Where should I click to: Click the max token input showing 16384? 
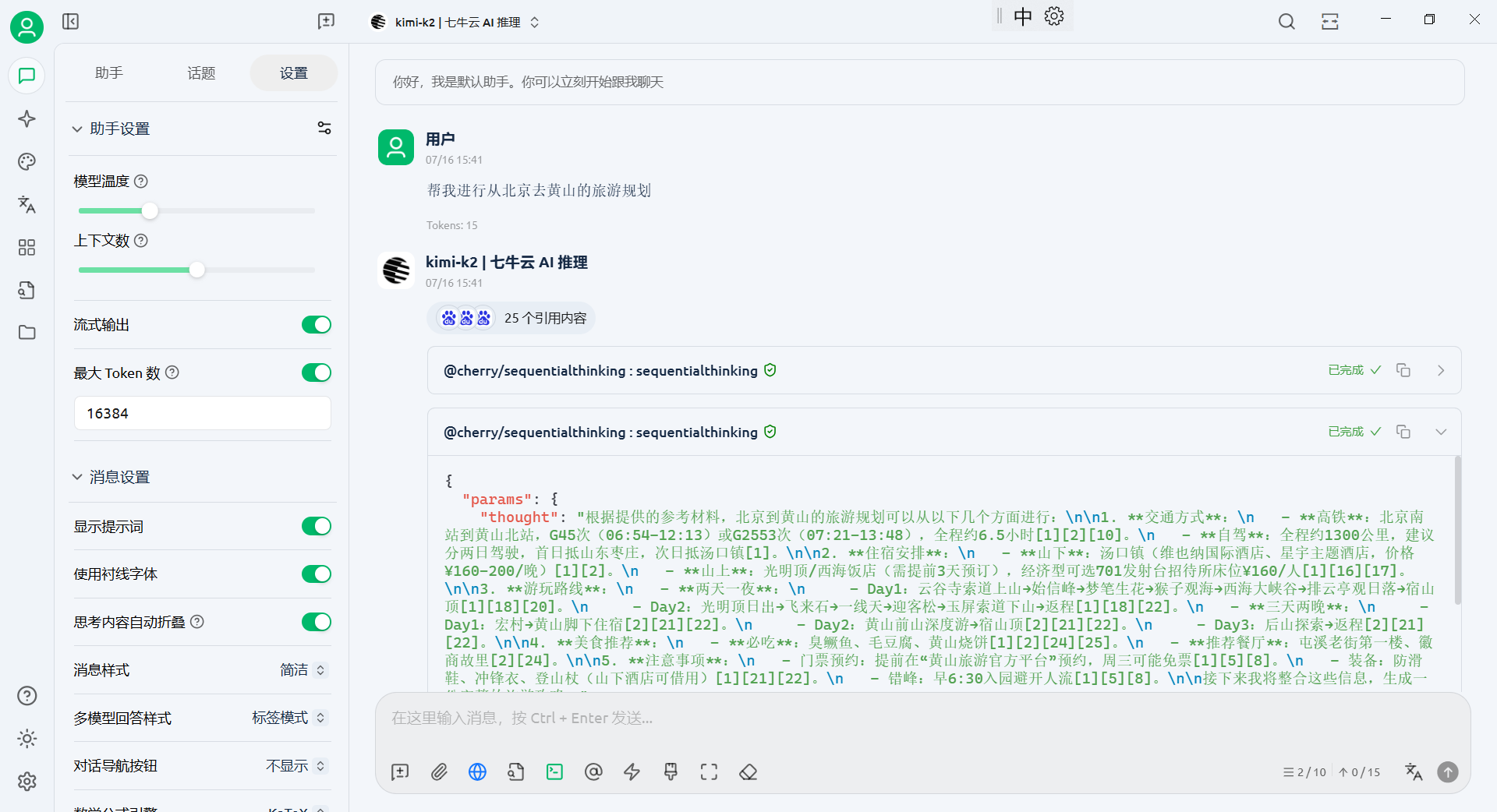pyautogui.click(x=203, y=413)
